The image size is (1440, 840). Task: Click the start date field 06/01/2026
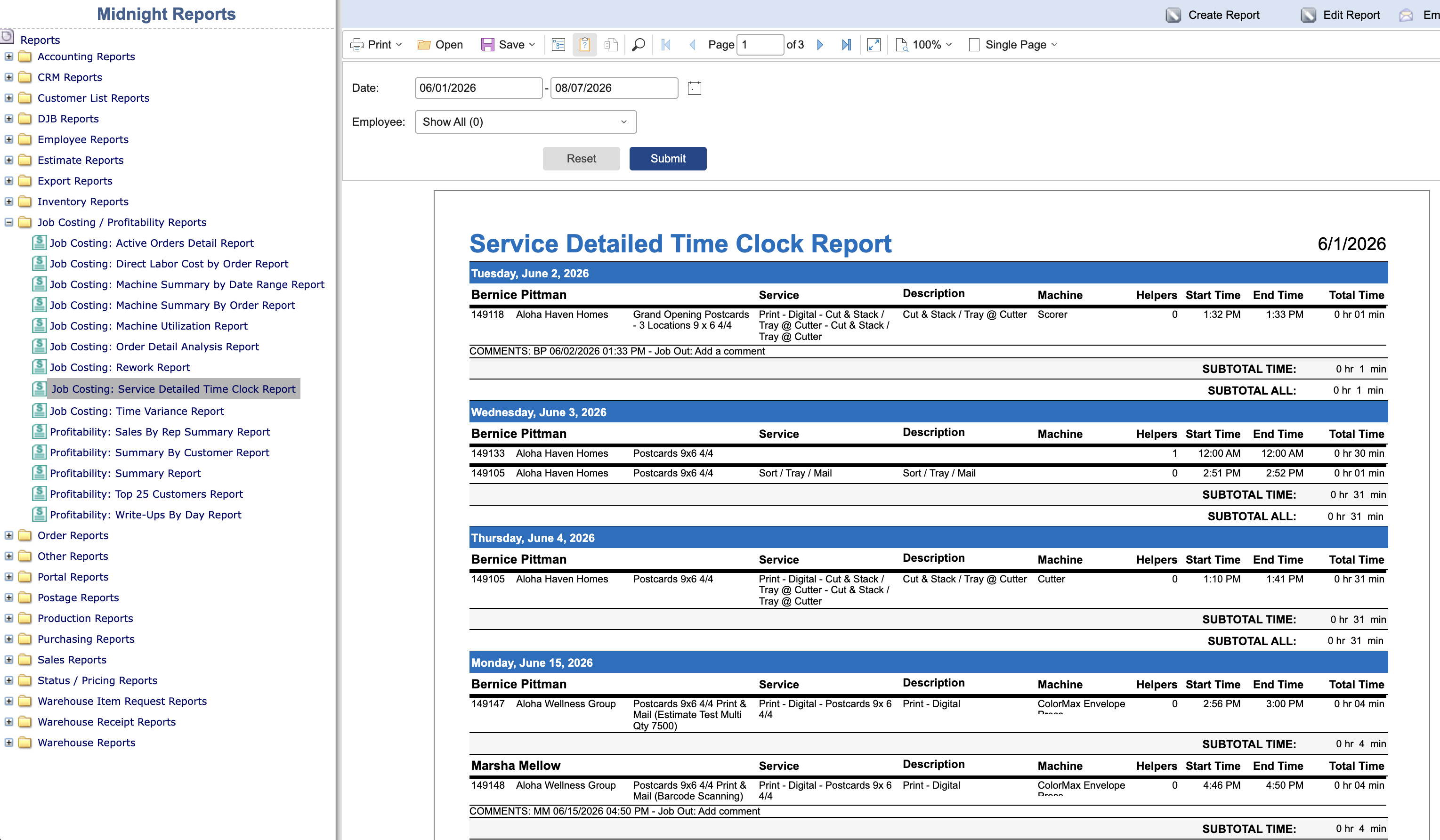click(478, 88)
